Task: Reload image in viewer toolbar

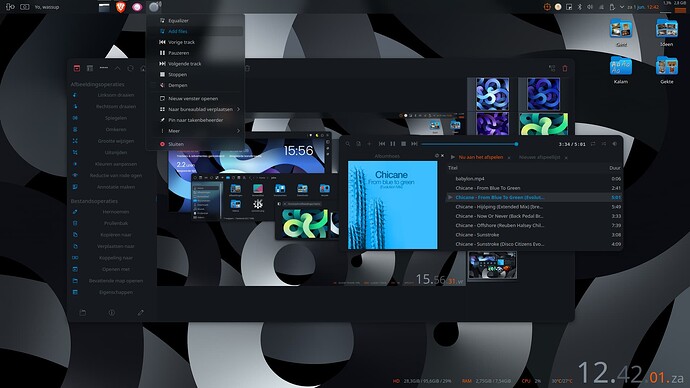Action: (130, 68)
